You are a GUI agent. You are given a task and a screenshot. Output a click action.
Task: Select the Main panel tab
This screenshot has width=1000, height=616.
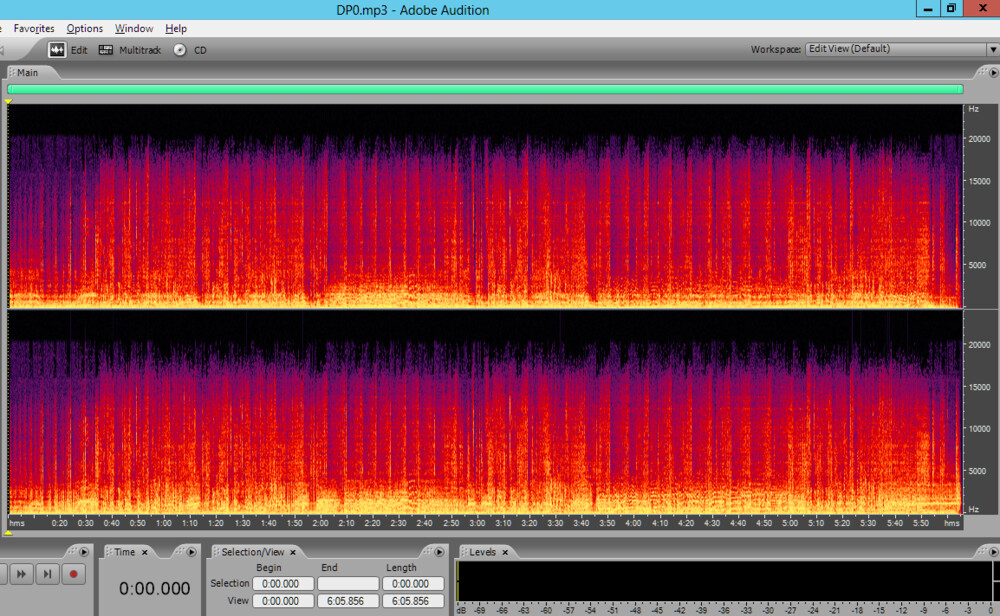(x=27, y=73)
